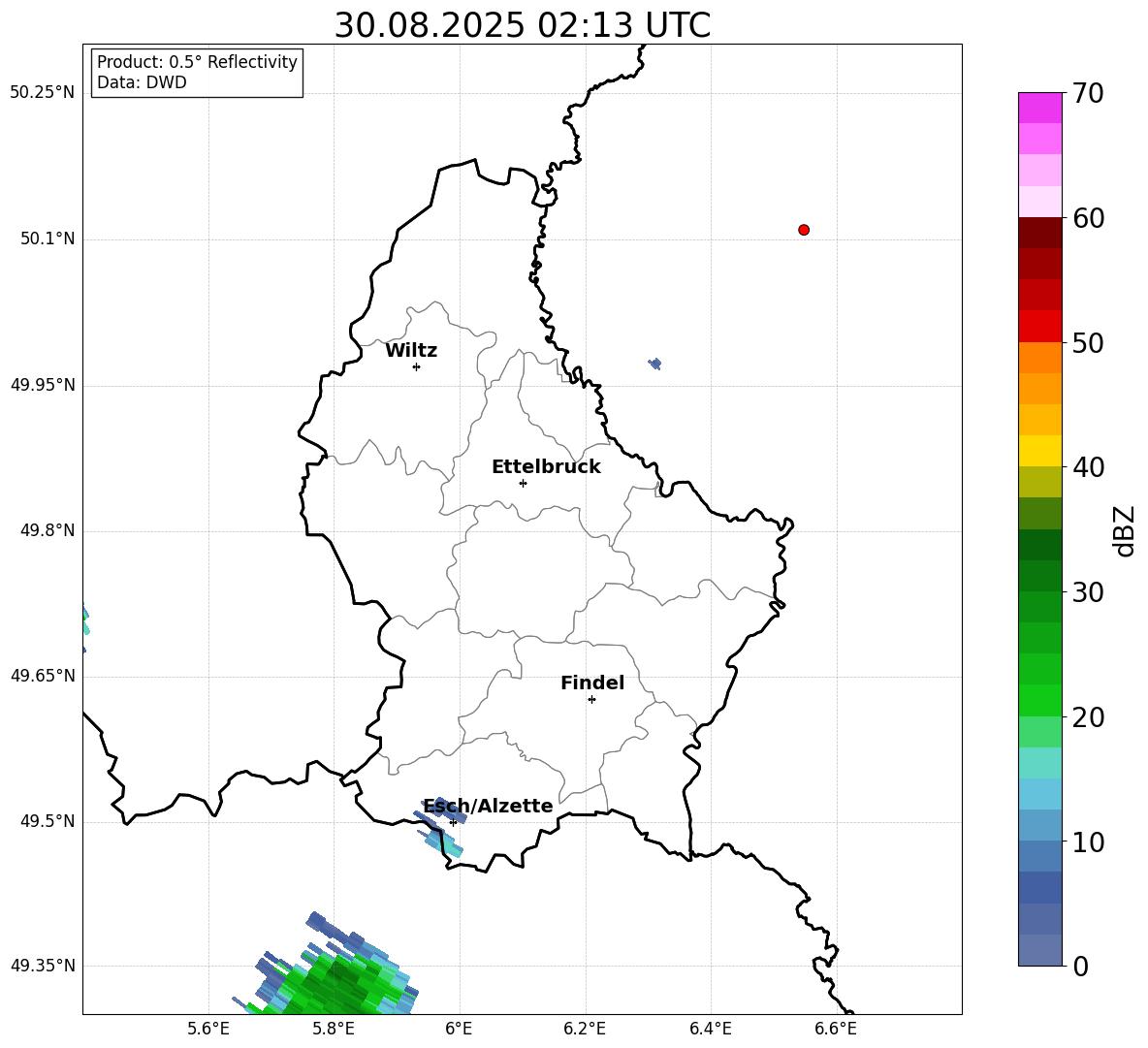Viewport: 1148px width, 1048px height.
Task: Click the longitude label 6.6°E
Action: pyautogui.click(x=836, y=1029)
